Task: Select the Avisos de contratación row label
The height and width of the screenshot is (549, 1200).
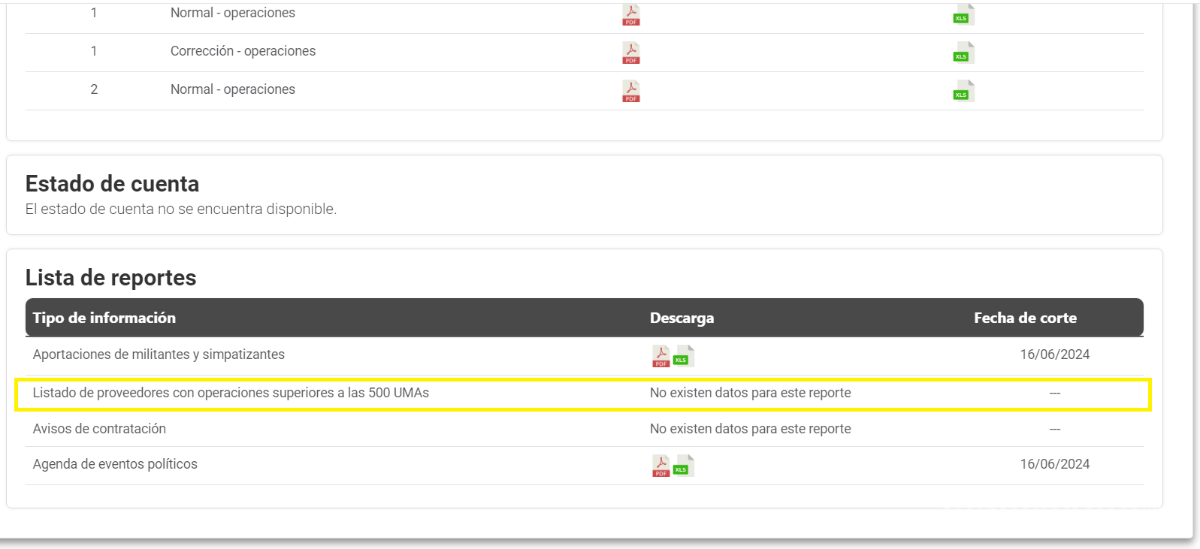Action: pyautogui.click(x=99, y=429)
